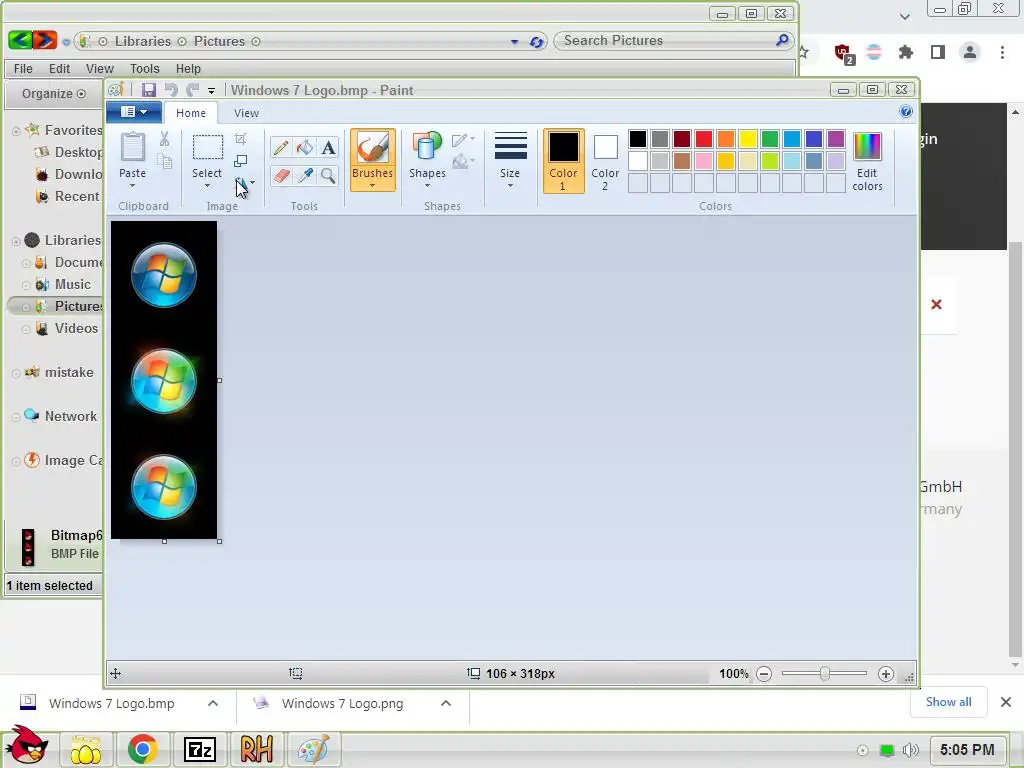
Task: Select the Text tool in Paint
Action: click(328, 148)
